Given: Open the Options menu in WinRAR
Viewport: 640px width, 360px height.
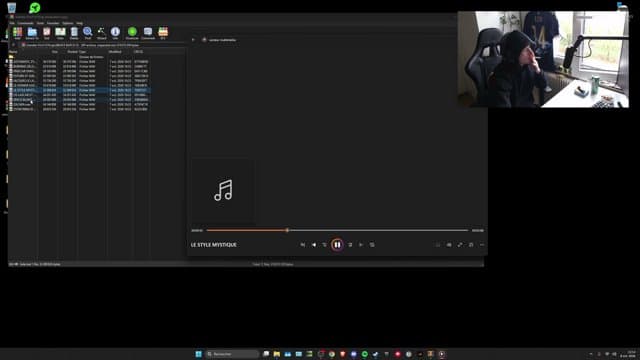Looking at the screenshot, I should [68, 23].
